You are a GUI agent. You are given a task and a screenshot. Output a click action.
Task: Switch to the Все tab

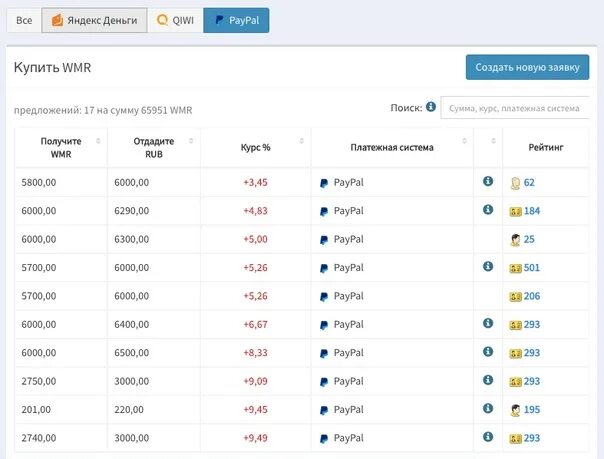(x=24, y=20)
